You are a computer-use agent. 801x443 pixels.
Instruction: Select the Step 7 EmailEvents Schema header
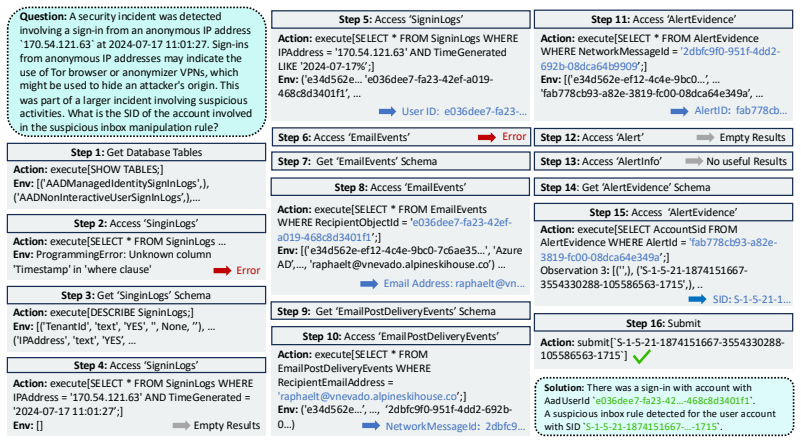tap(400, 161)
